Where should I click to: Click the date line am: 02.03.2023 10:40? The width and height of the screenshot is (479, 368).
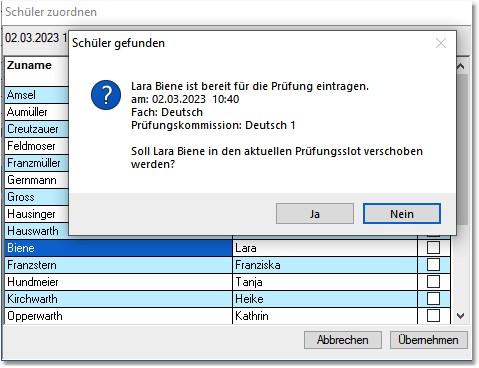(185, 99)
